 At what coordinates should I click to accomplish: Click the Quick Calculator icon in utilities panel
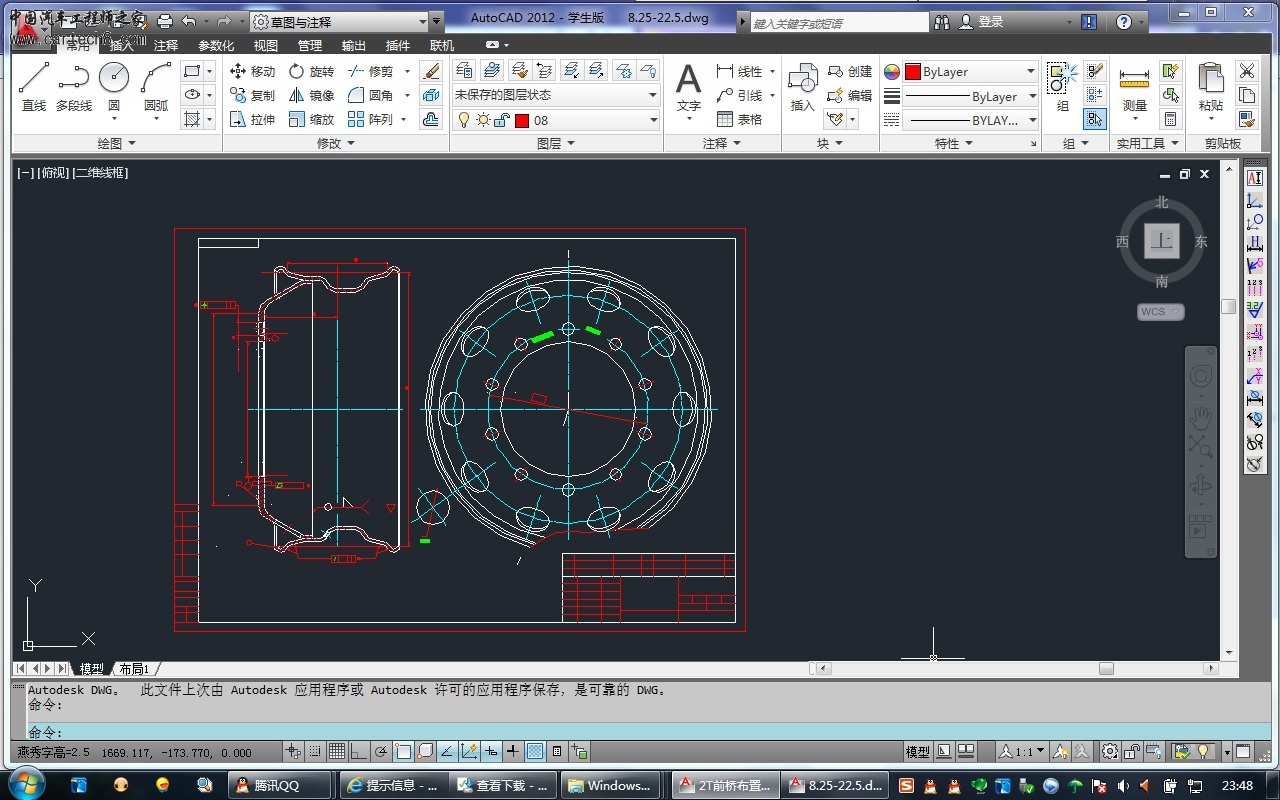[1170, 119]
